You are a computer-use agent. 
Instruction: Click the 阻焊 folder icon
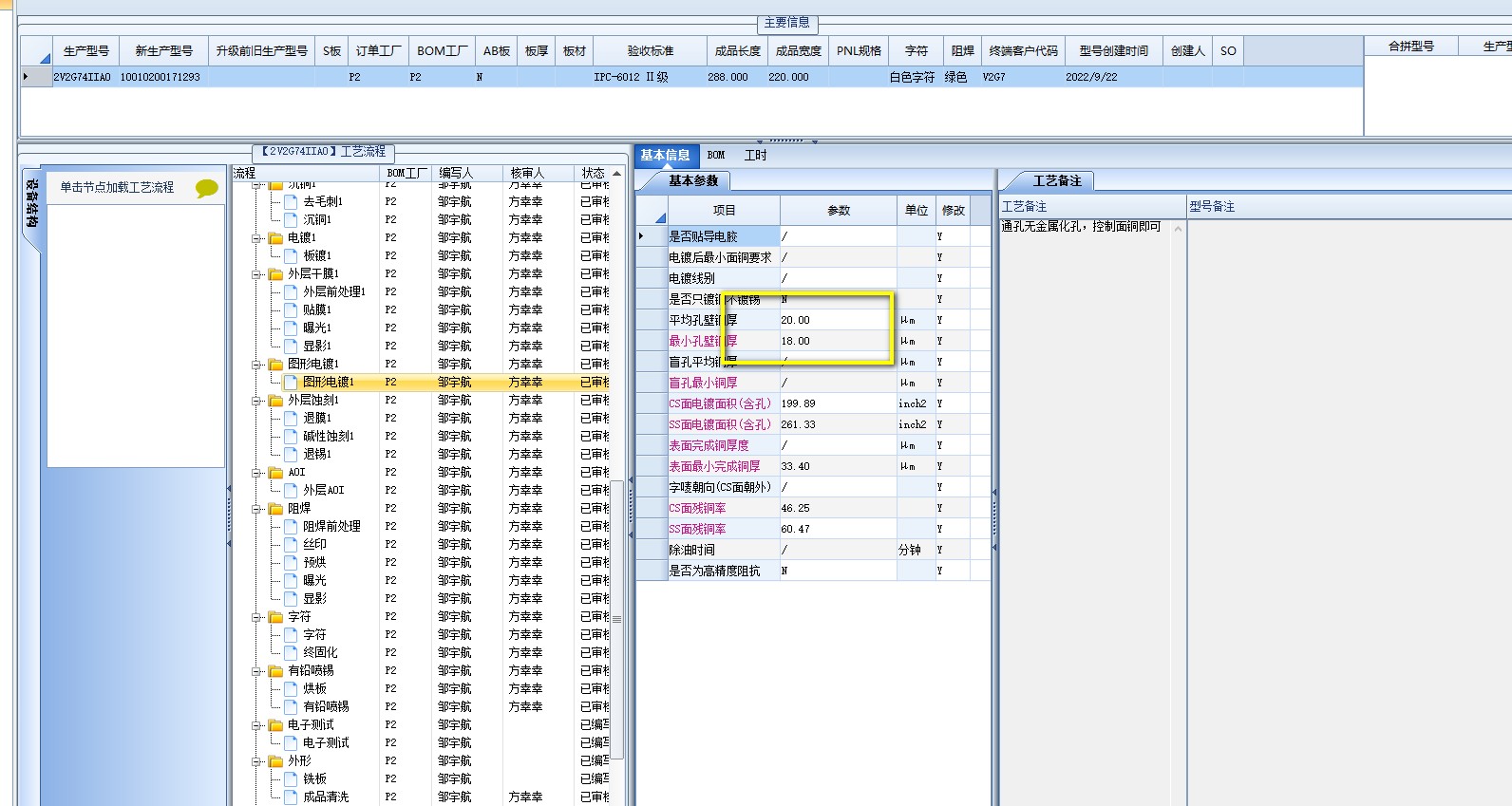pyautogui.click(x=275, y=508)
